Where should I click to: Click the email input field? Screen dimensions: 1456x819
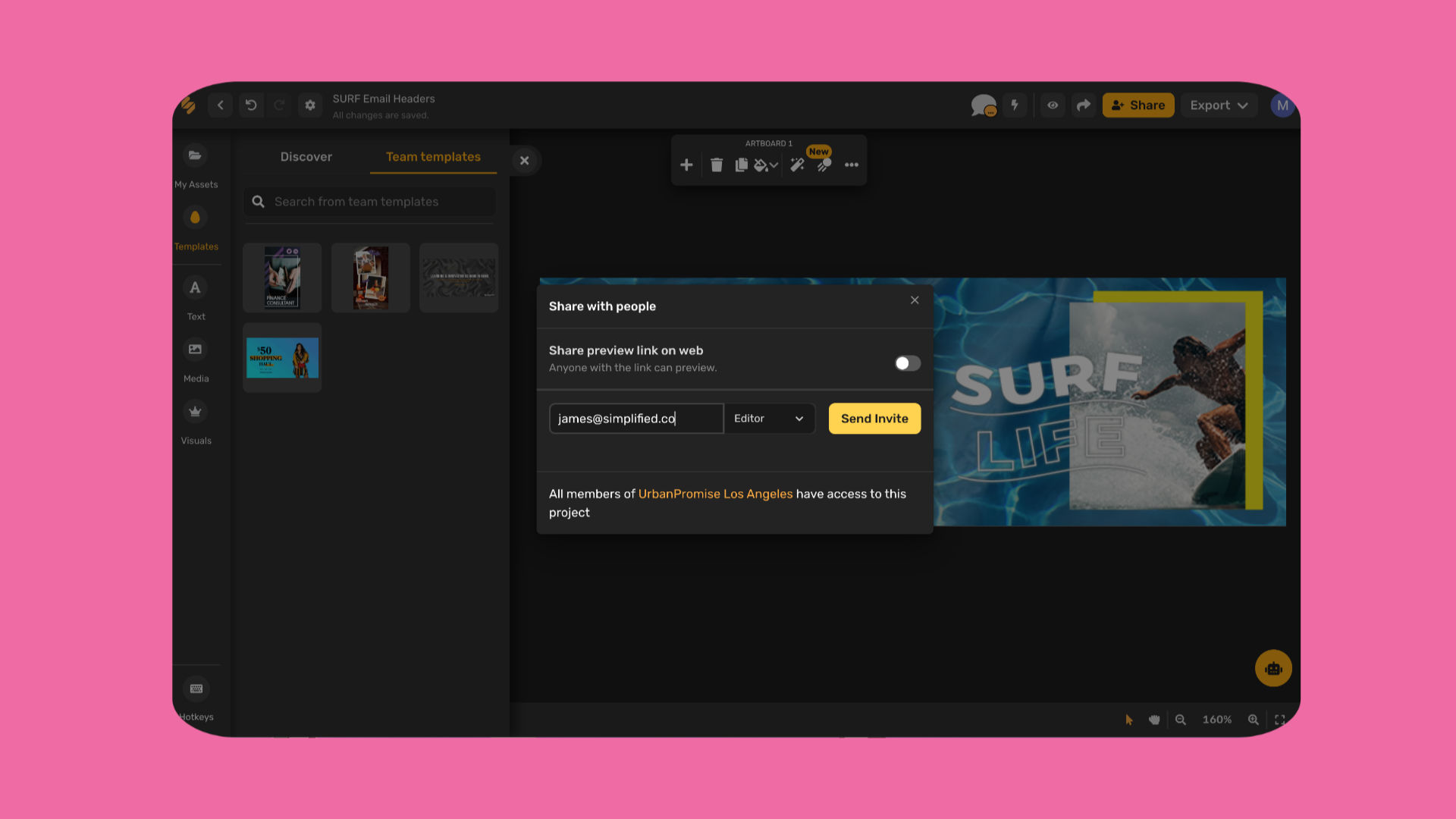636,418
